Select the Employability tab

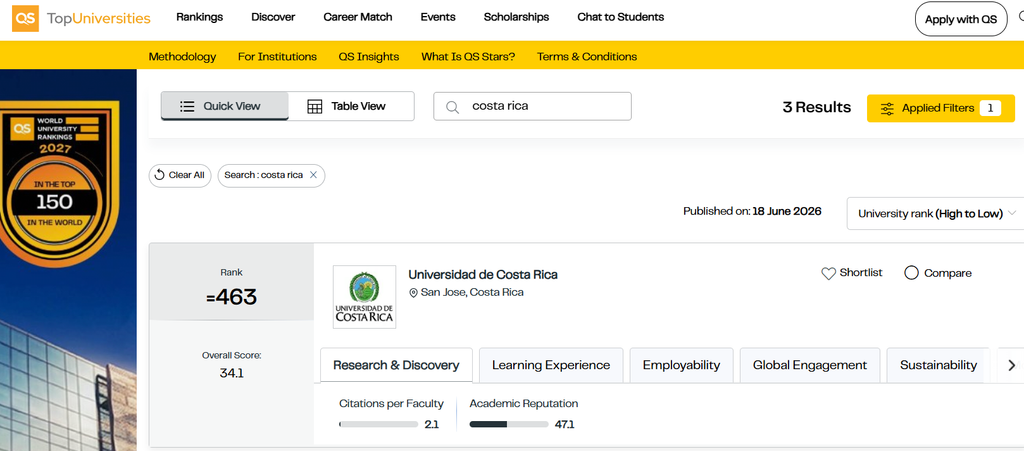(681, 365)
